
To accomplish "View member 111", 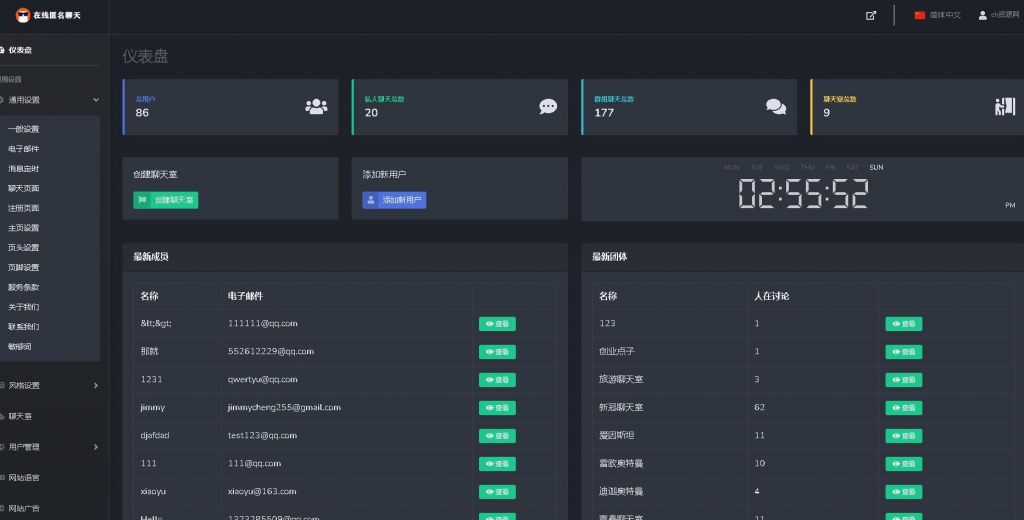I will click(497, 464).
